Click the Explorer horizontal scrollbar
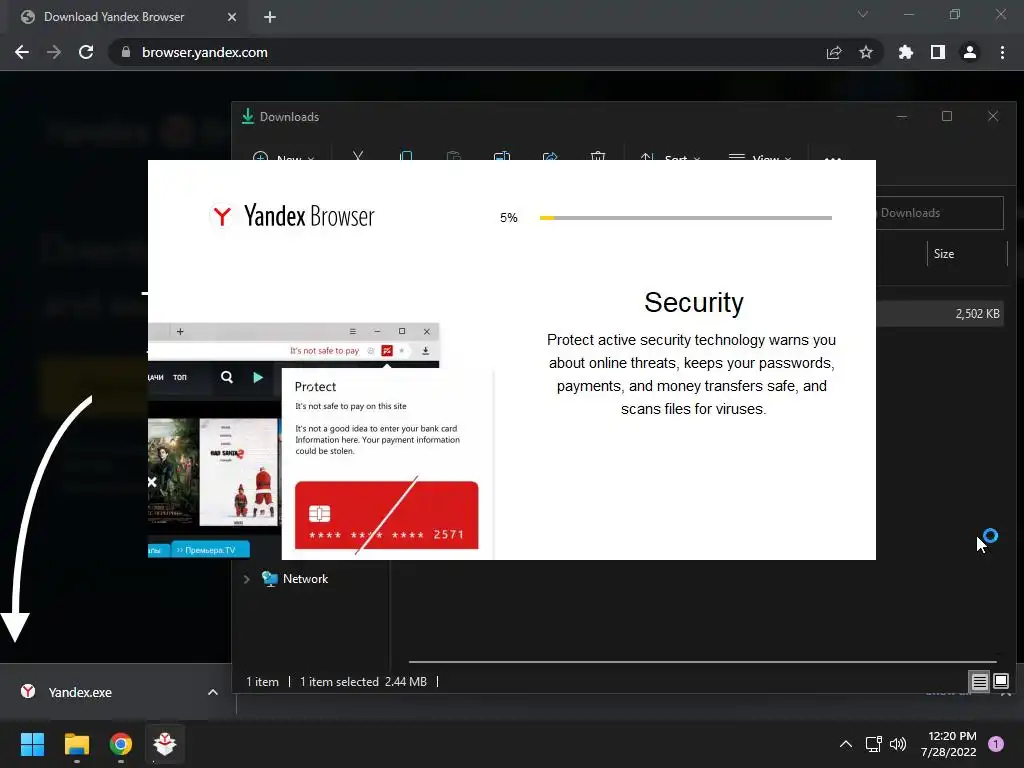Viewport: 1024px width, 768px height. coord(703,662)
